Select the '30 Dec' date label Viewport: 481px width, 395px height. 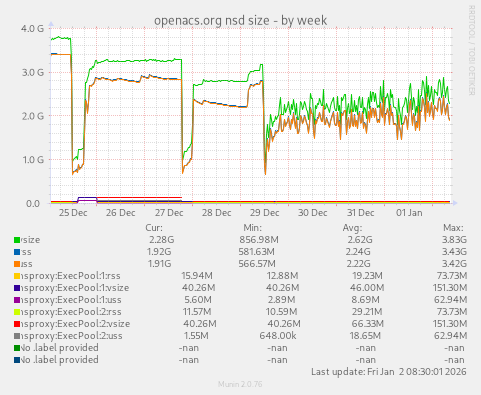point(313,213)
